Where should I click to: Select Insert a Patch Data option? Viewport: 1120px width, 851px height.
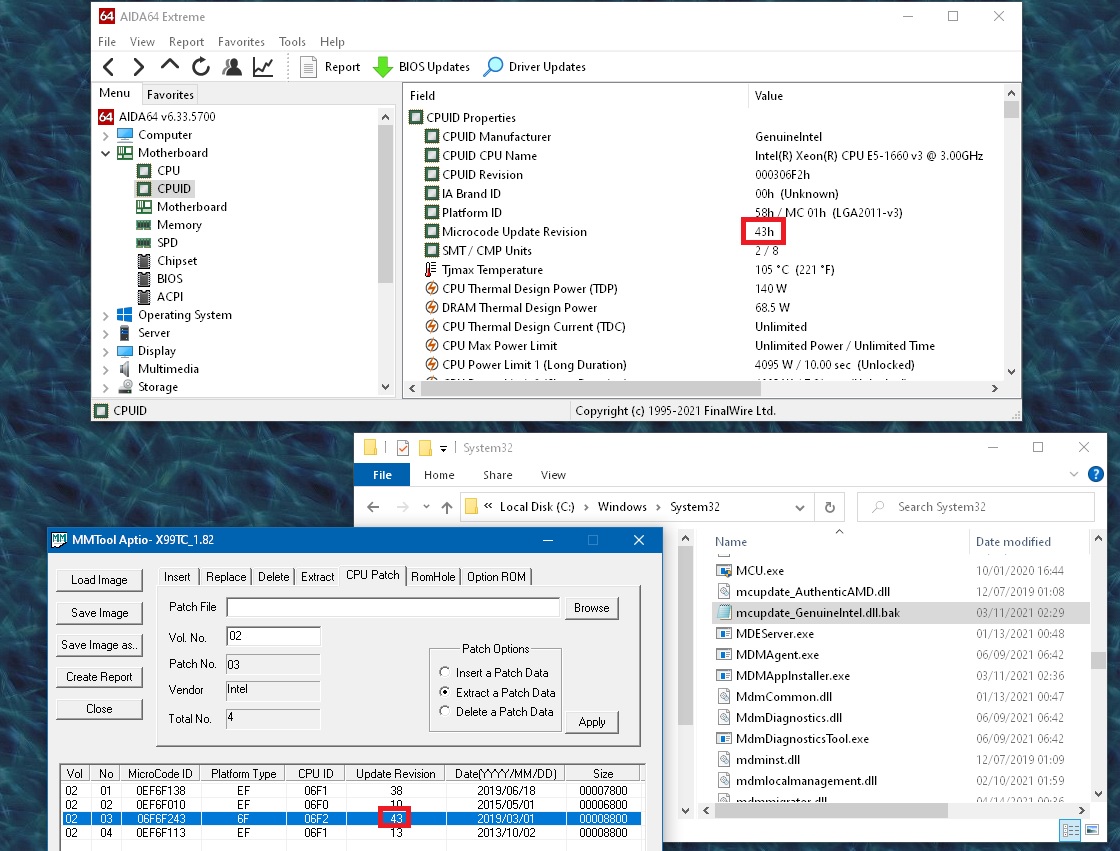click(x=494, y=673)
